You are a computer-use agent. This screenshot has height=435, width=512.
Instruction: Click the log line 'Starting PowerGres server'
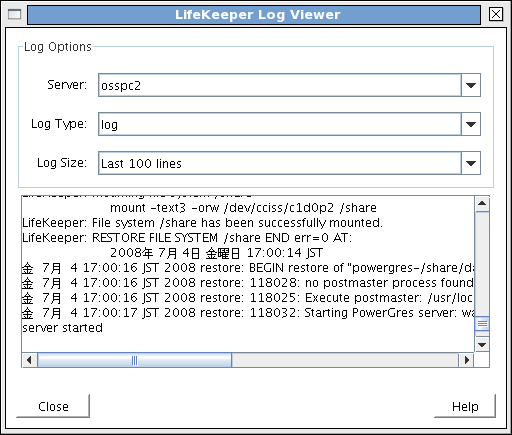(248, 313)
